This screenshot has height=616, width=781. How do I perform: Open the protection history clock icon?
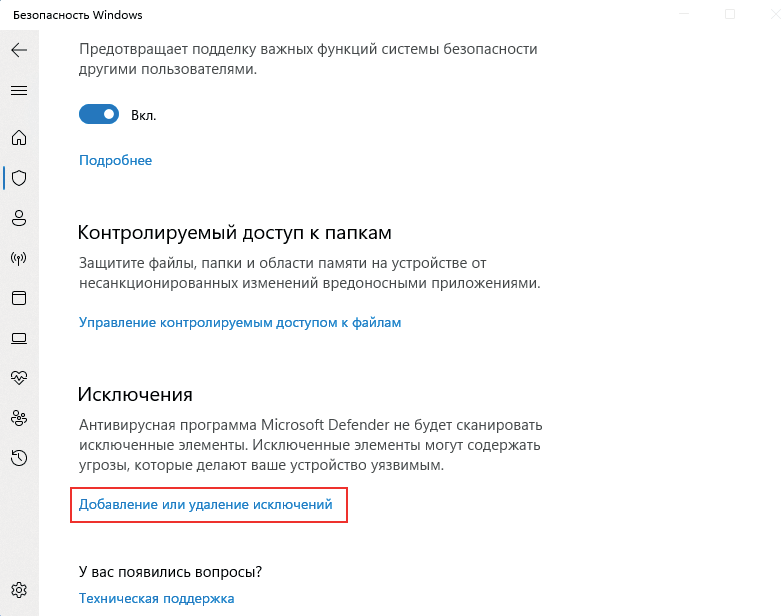coord(19,458)
